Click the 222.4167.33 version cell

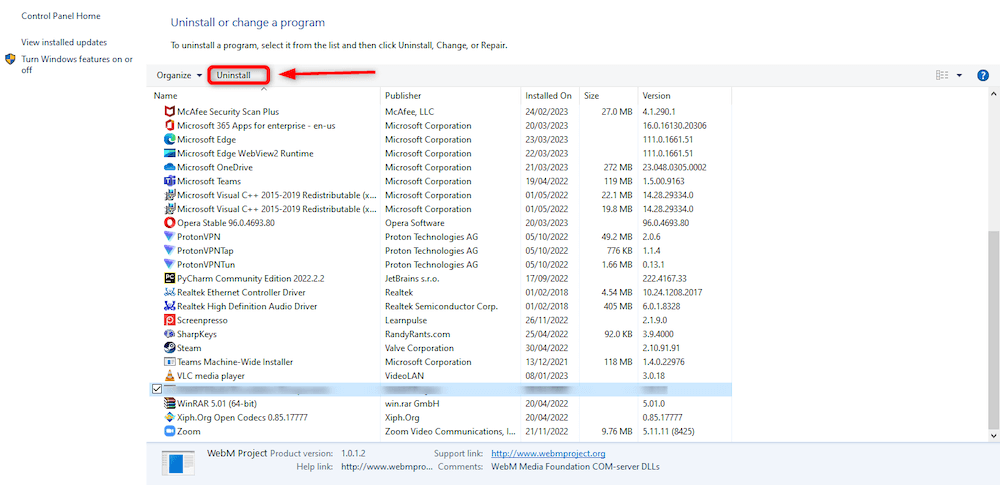(x=666, y=279)
